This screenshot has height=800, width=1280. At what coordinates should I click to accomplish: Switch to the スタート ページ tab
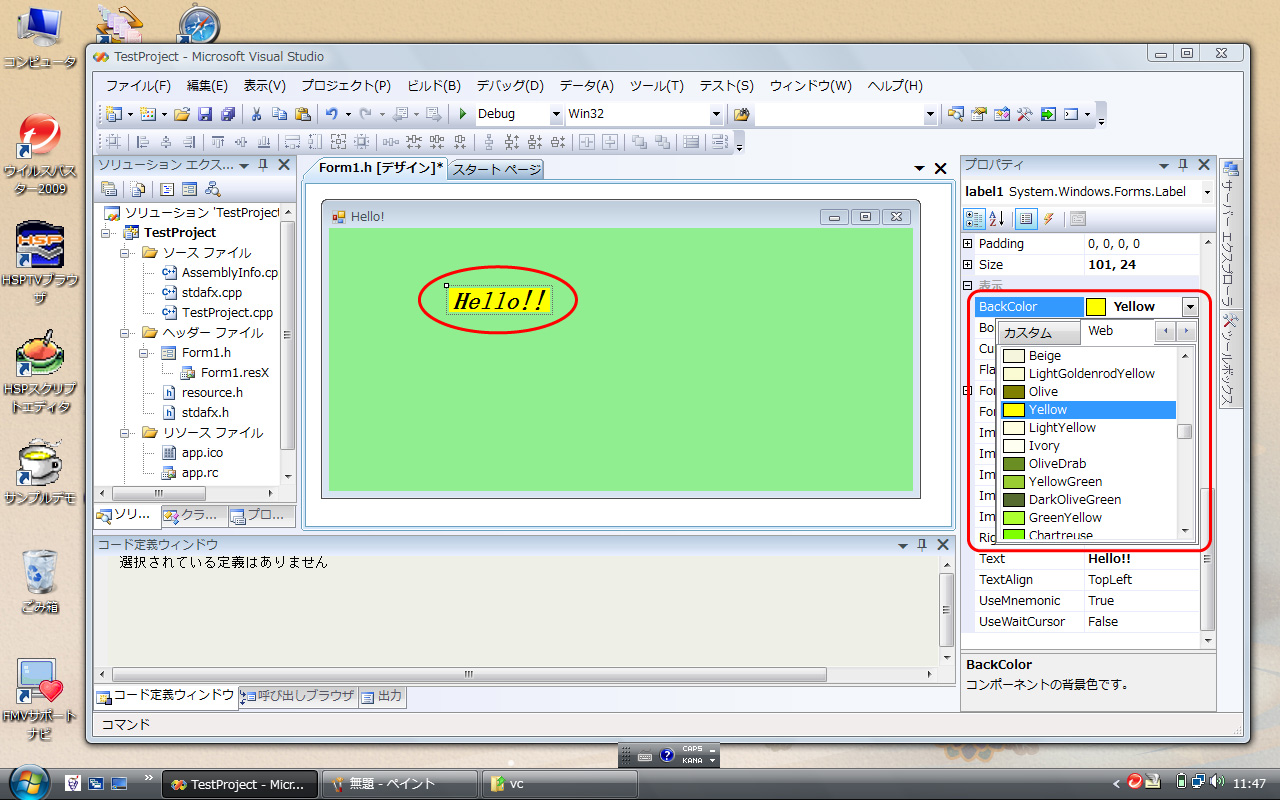tap(496, 169)
